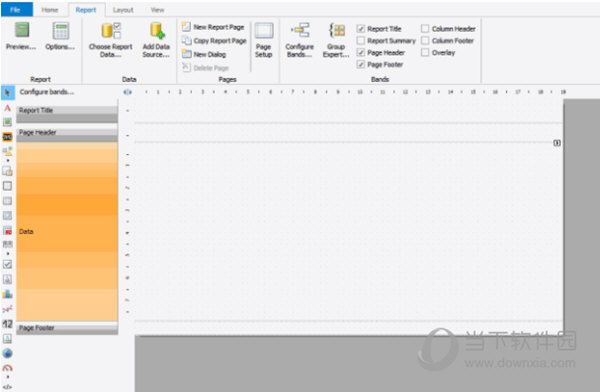Viewport: 600px width, 392px height.
Task: Expand dropdown arrow above the CheckBox tool
Action: [x=8, y=254]
